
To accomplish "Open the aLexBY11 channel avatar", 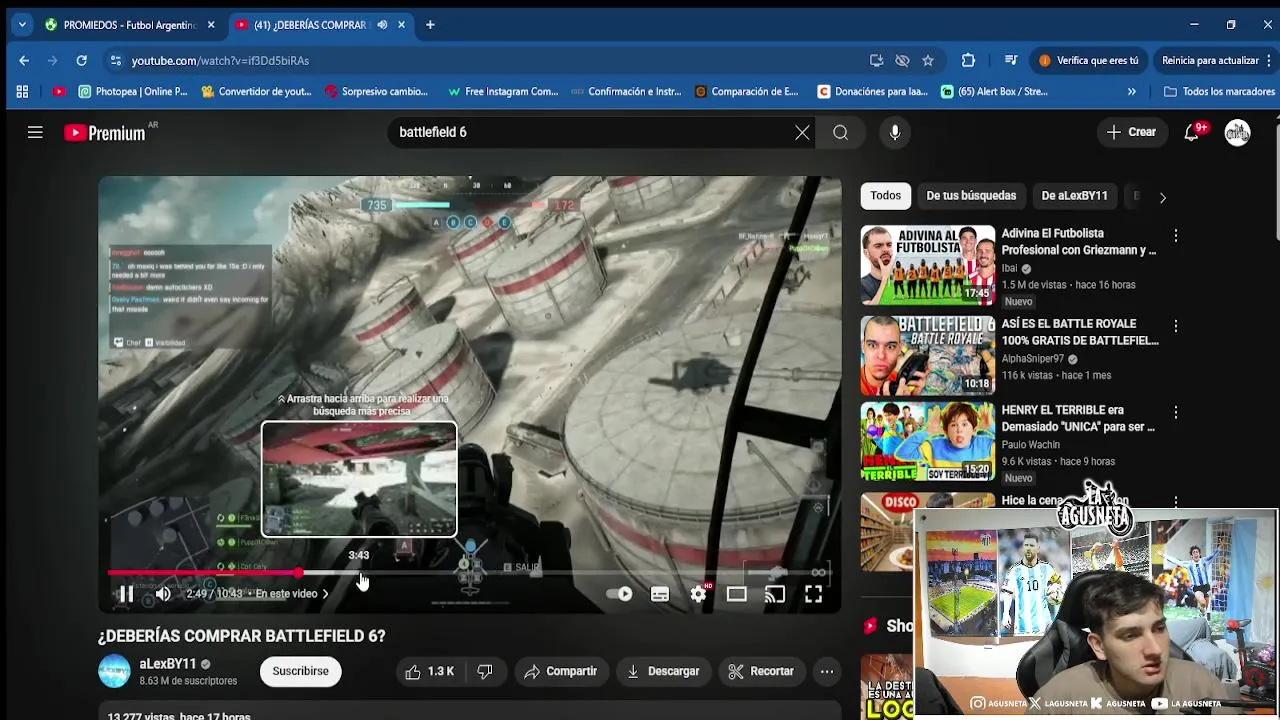I will [114, 671].
